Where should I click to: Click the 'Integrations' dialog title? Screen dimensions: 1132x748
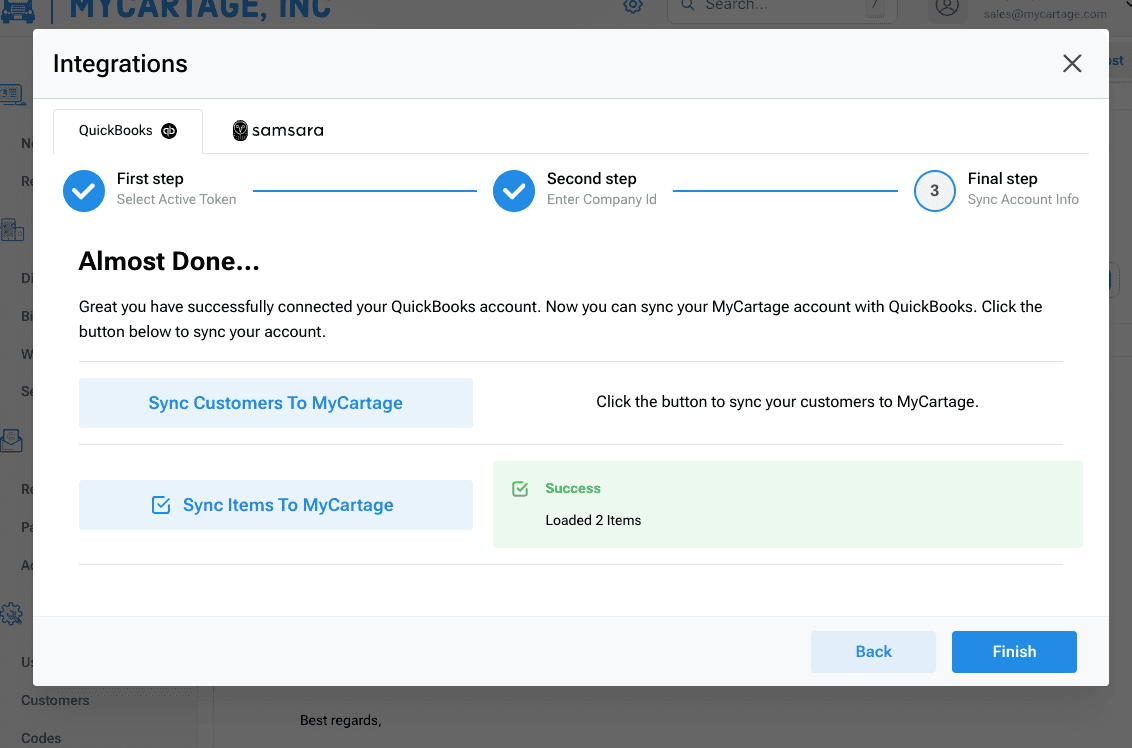click(x=120, y=64)
